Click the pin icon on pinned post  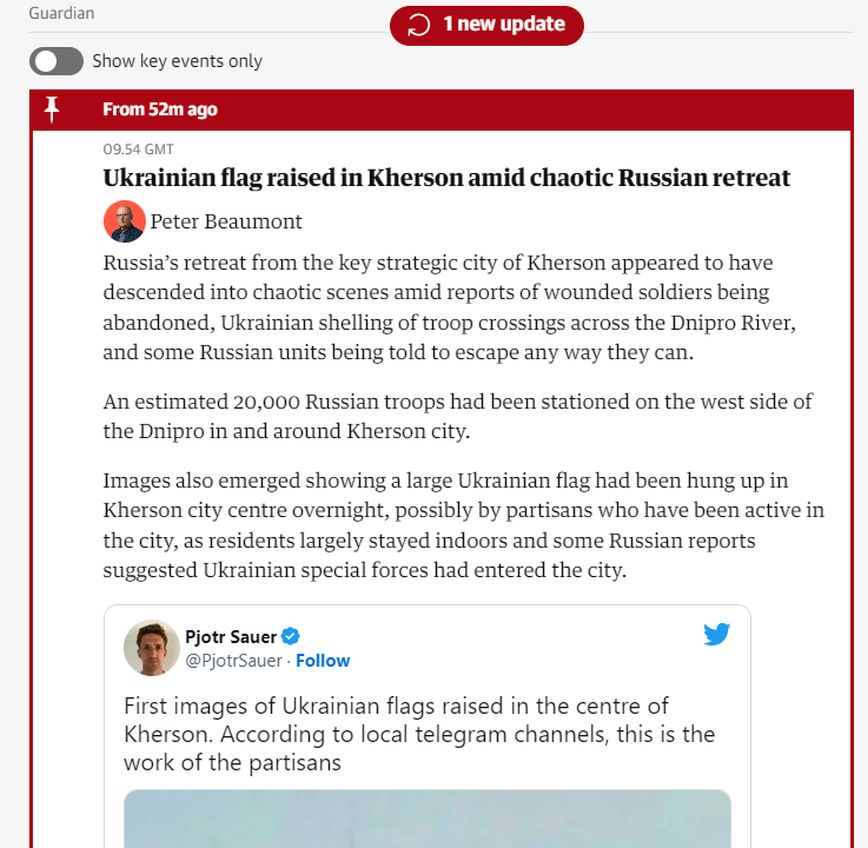point(52,109)
